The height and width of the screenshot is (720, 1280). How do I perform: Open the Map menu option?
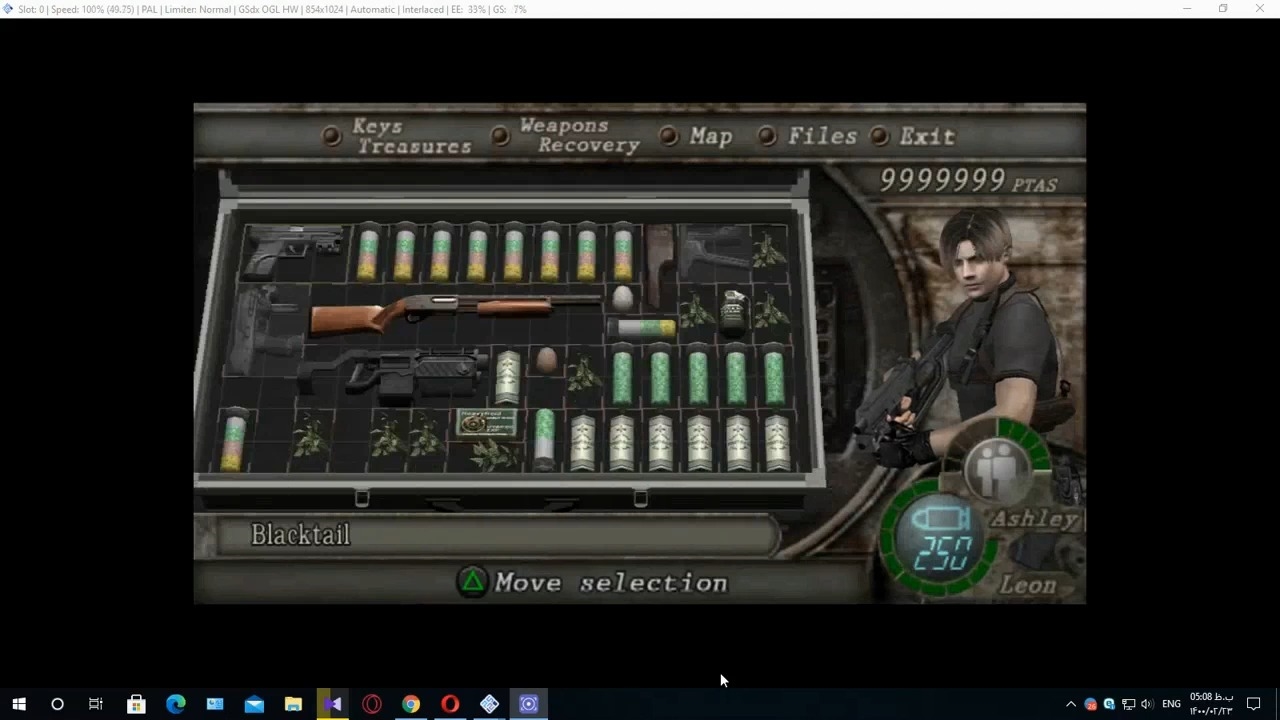(710, 136)
